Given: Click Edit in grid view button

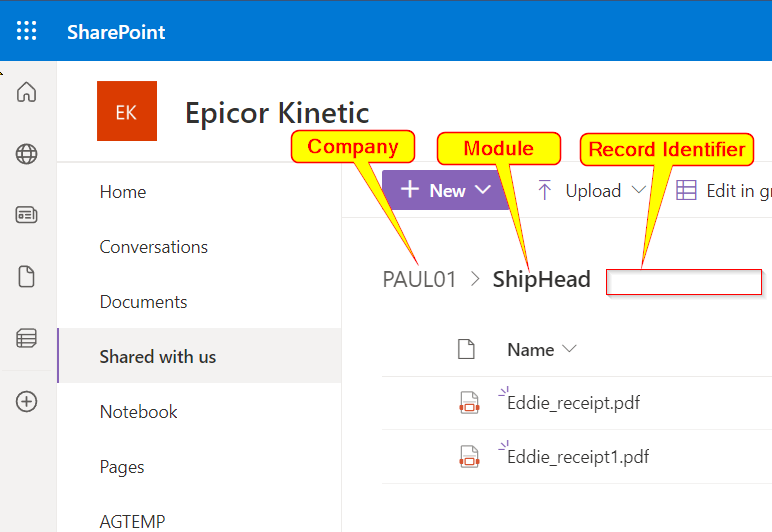Looking at the screenshot, I should (724, 190).
